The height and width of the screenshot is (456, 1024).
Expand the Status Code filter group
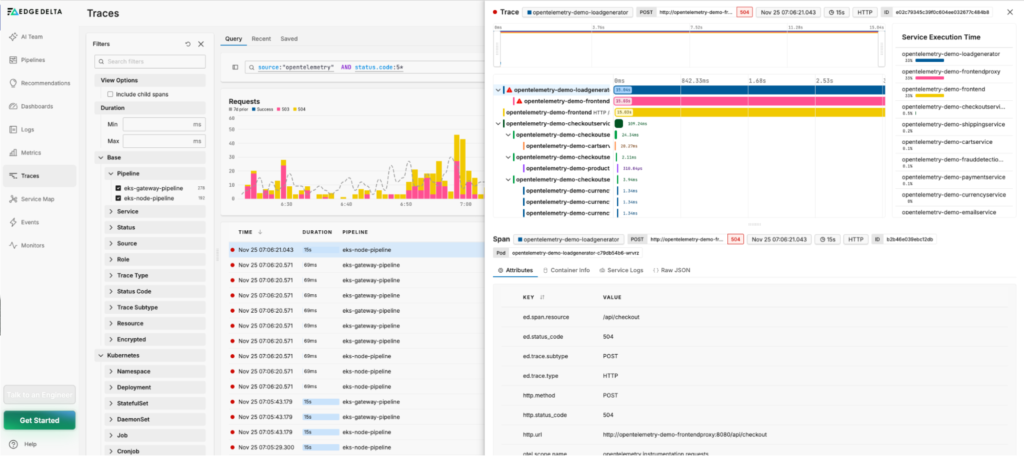pyautogui.click(x=109, y=291)
